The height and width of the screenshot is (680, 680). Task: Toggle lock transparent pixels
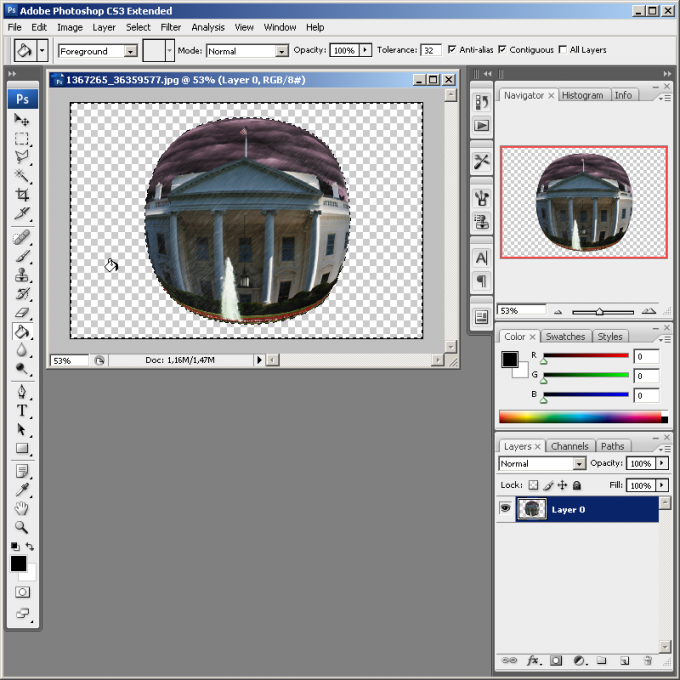(533, 485)
